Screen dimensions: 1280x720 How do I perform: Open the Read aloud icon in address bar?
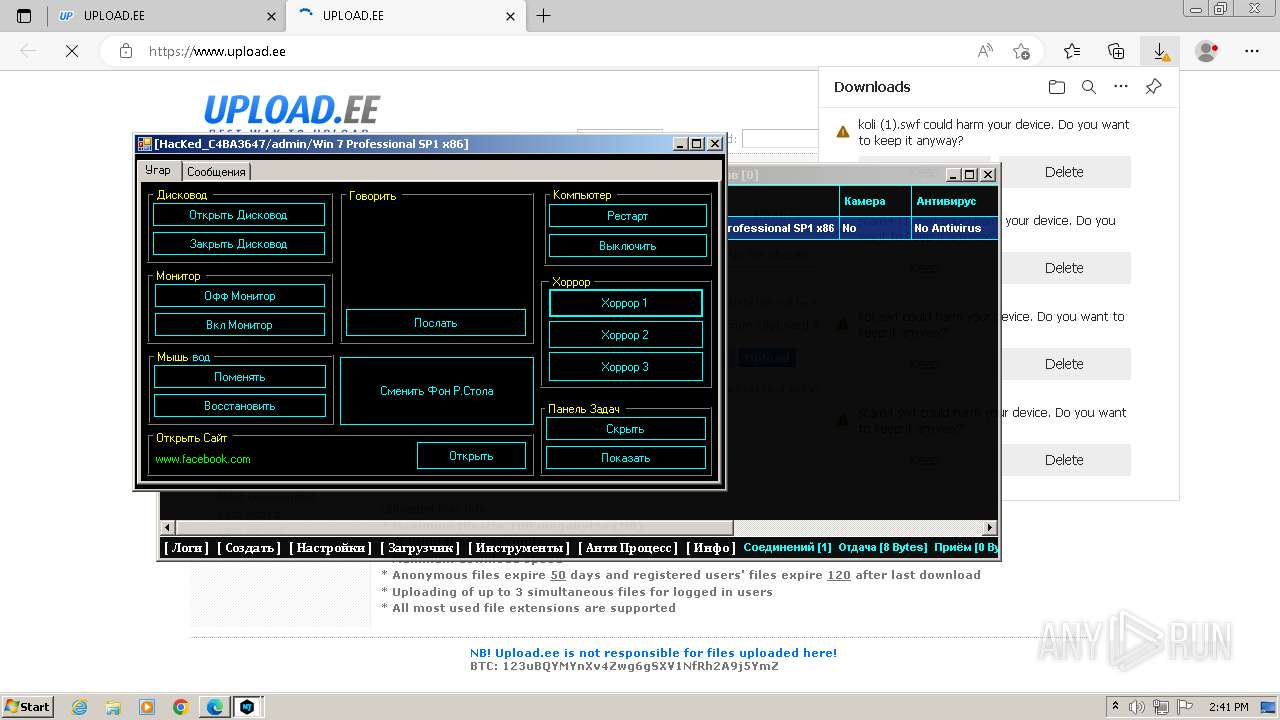985,51
